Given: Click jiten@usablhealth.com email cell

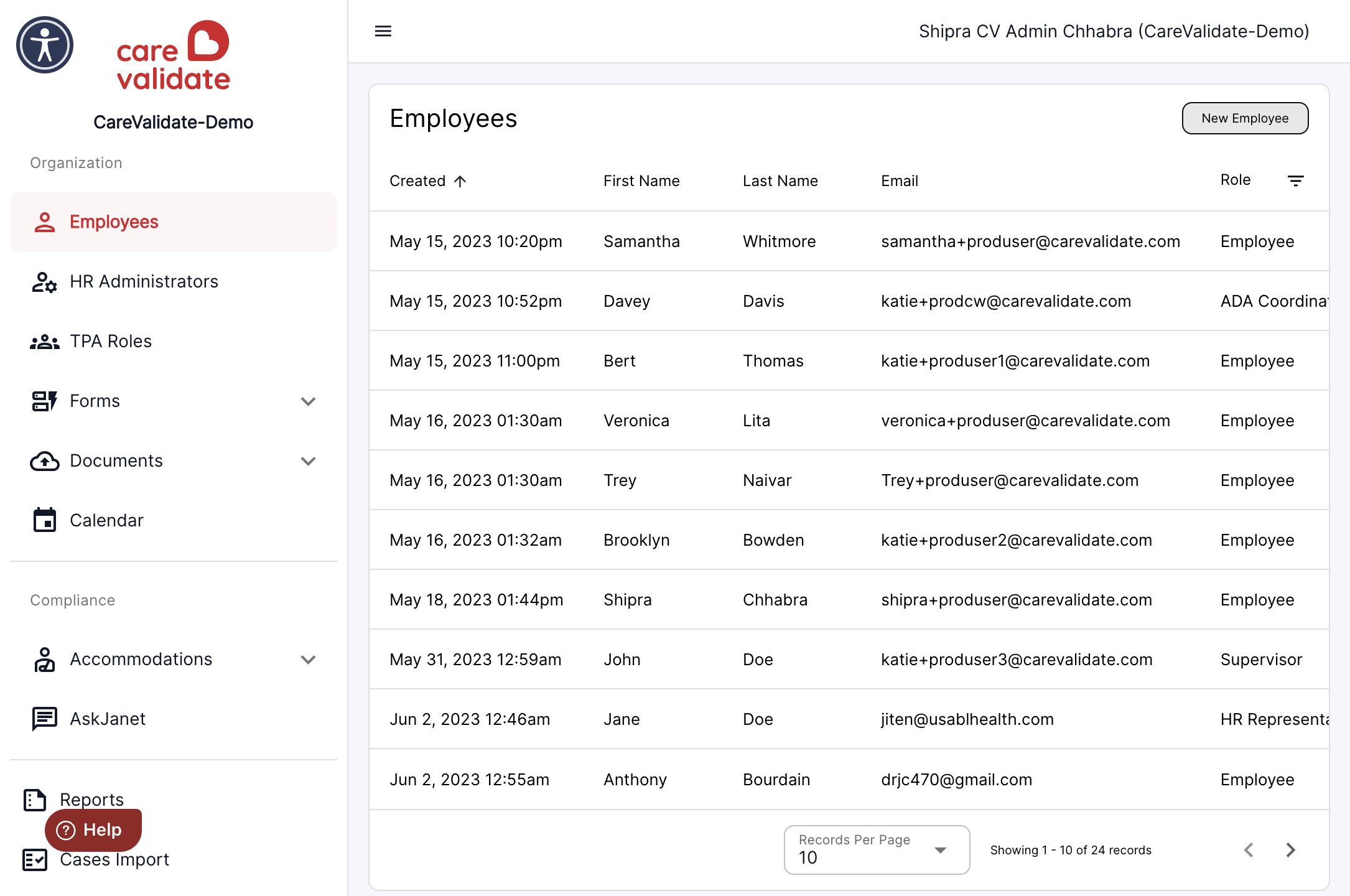Looking at the screenshot, I should 967,719.
